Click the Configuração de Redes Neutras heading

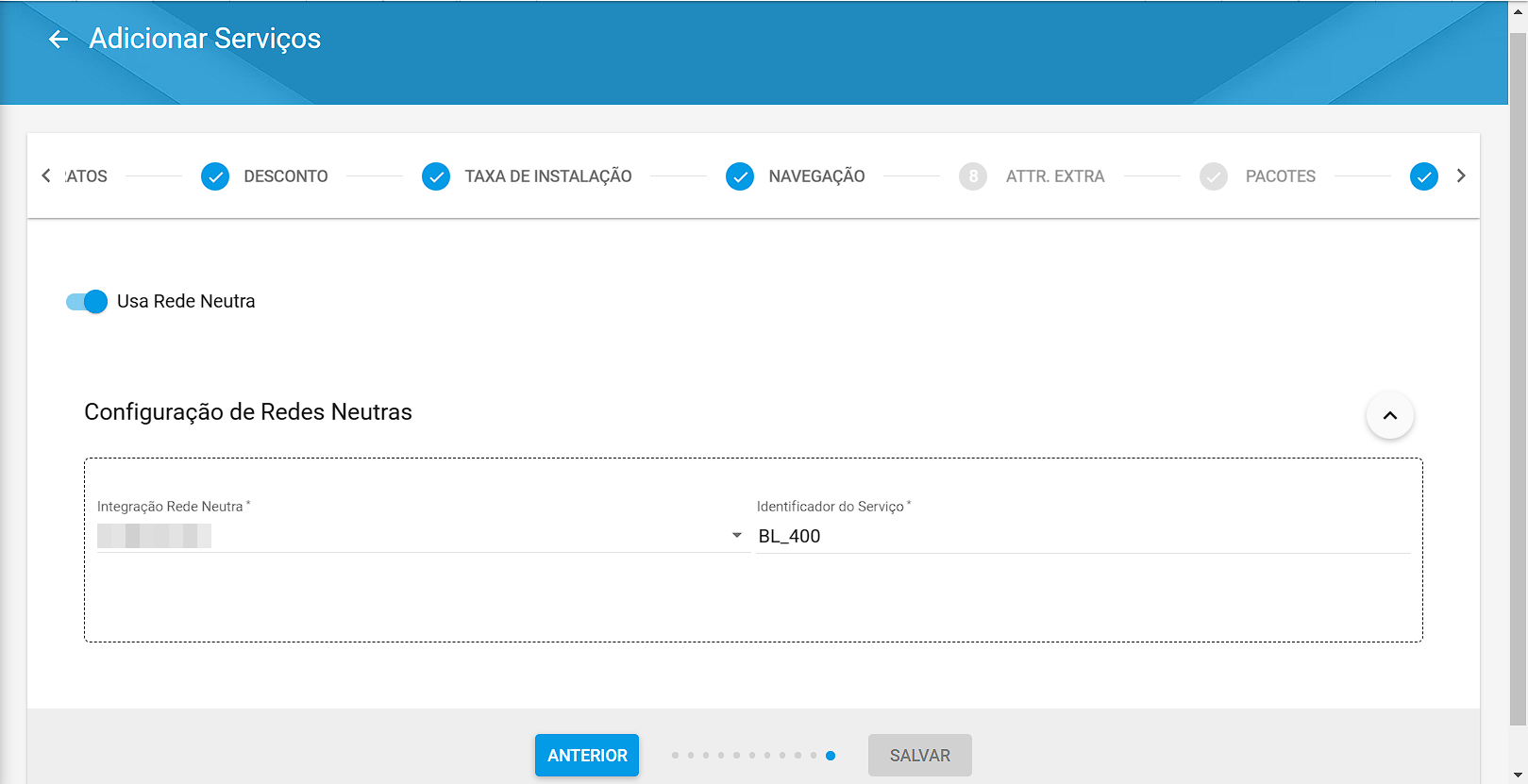click(x=248, y=412)
